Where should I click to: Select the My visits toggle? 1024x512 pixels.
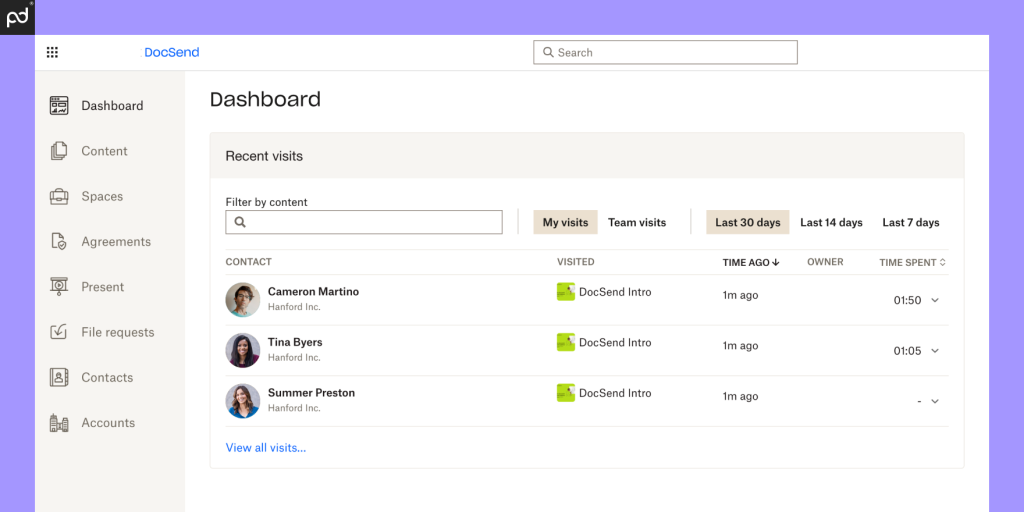566,222
